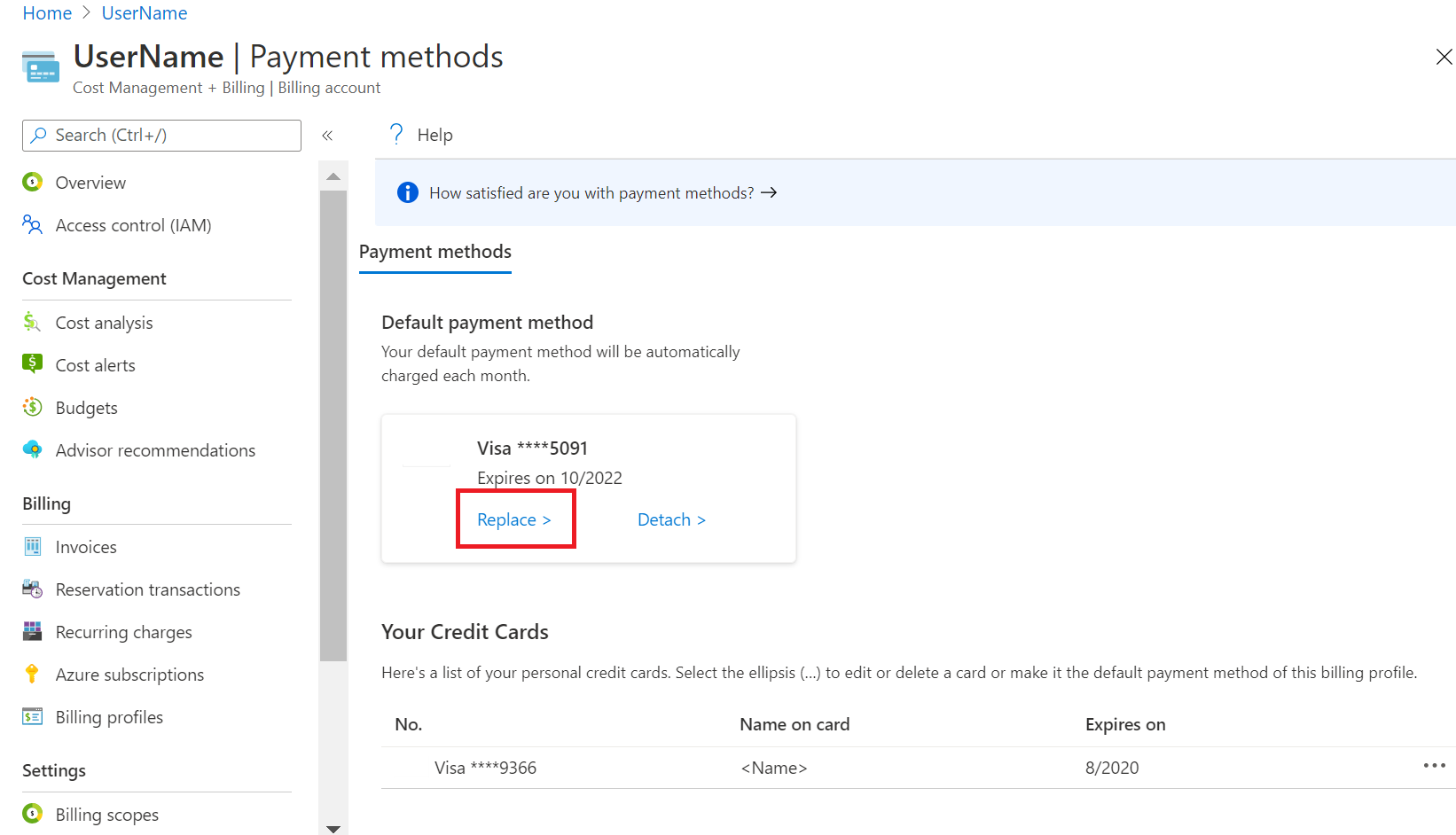Click the Advisor recommendations cloud icon
This screenshot has height=835, width=1456.
[x=32, y=449]
